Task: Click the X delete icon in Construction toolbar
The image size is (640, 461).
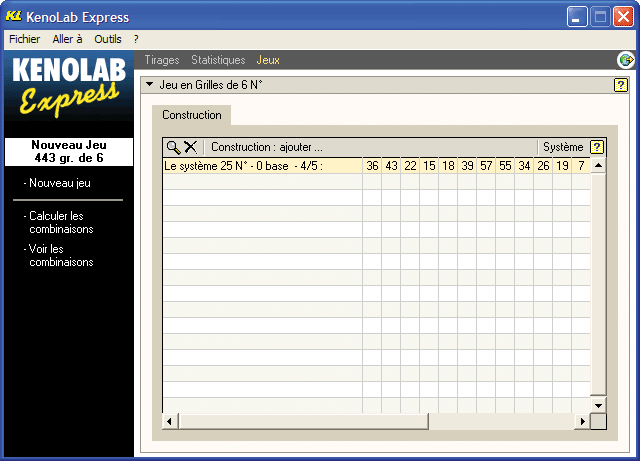Action: click(190, 147)
